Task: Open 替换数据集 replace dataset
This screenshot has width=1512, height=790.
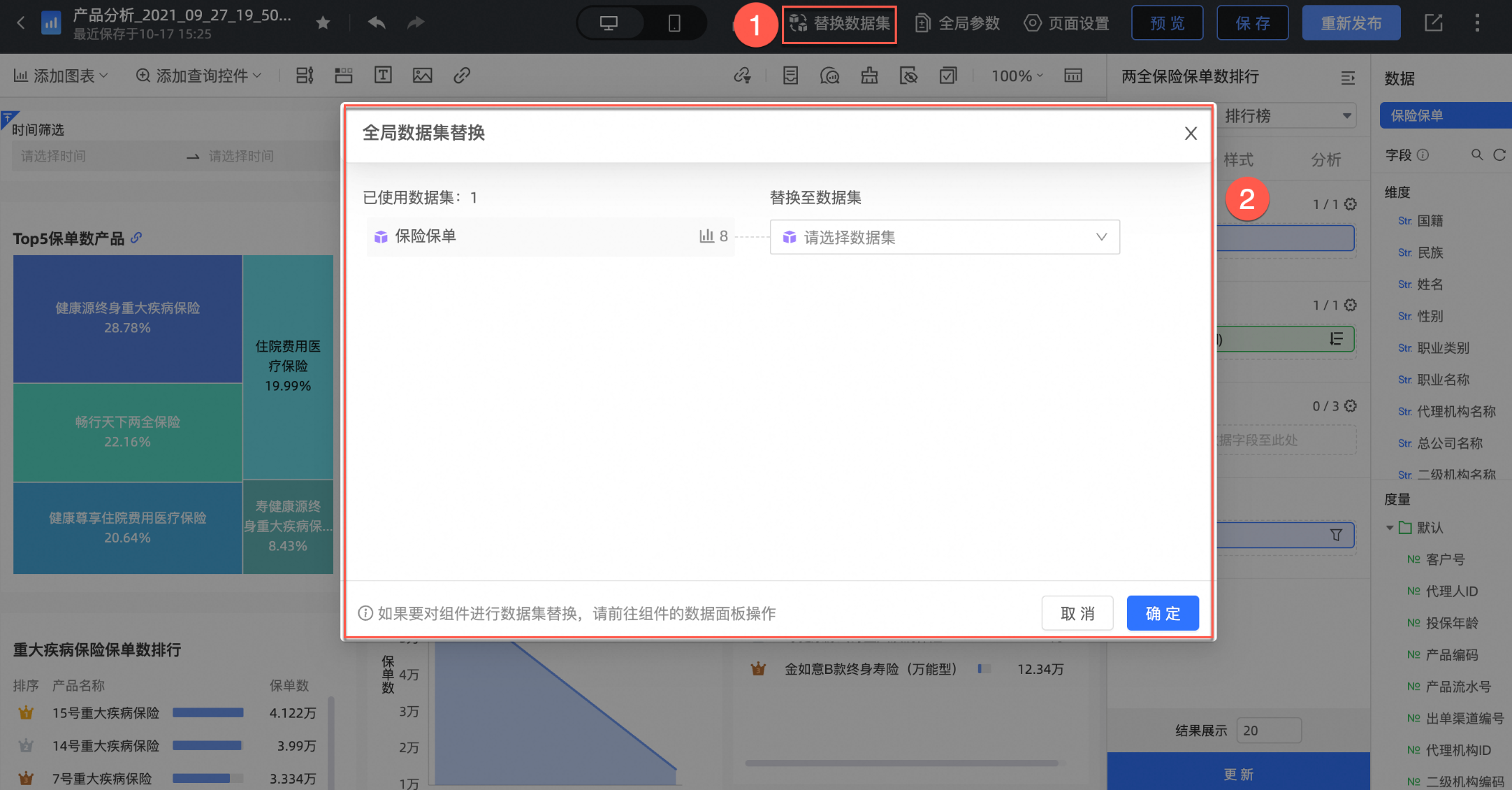Action: click(x=839, y=24)
